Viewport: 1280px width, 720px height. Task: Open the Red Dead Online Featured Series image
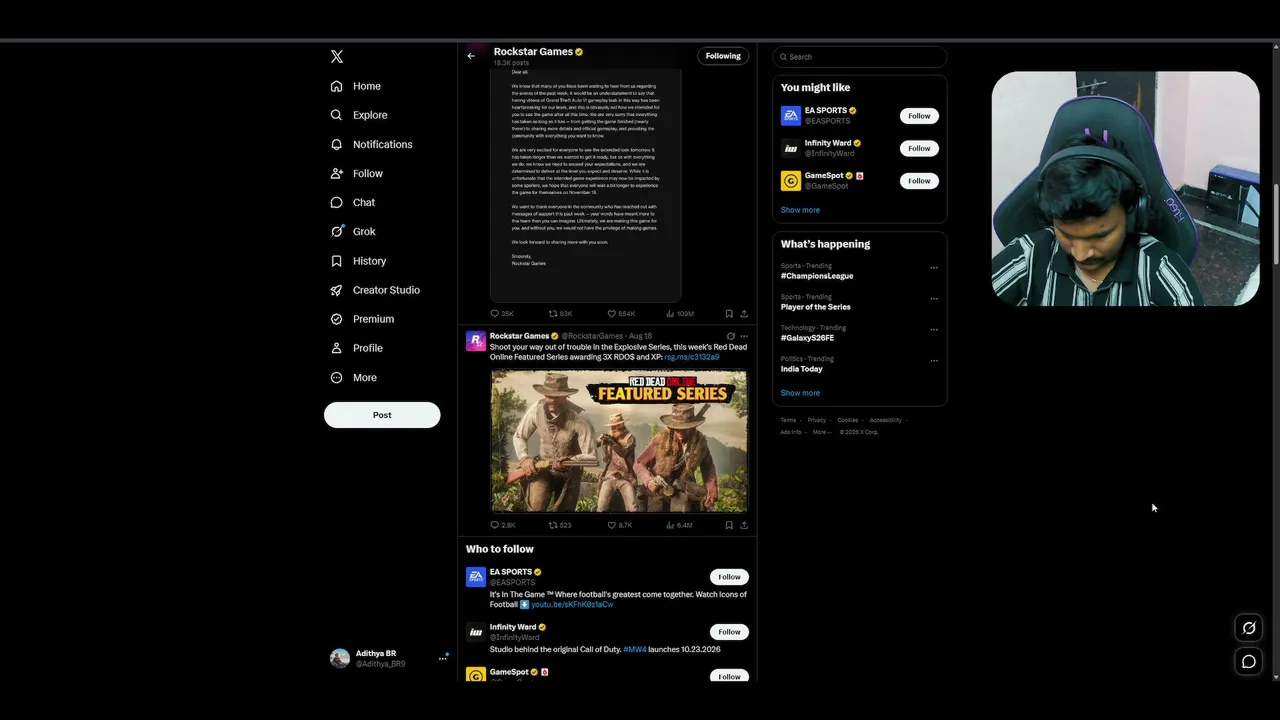pos(619,441)
